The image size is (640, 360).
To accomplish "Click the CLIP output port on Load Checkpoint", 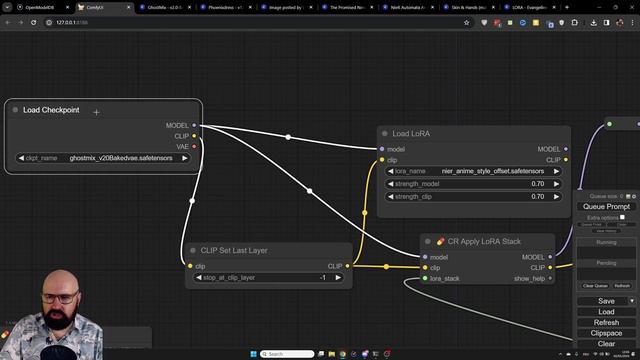I will pyautogui.click(x=194, y=136).
